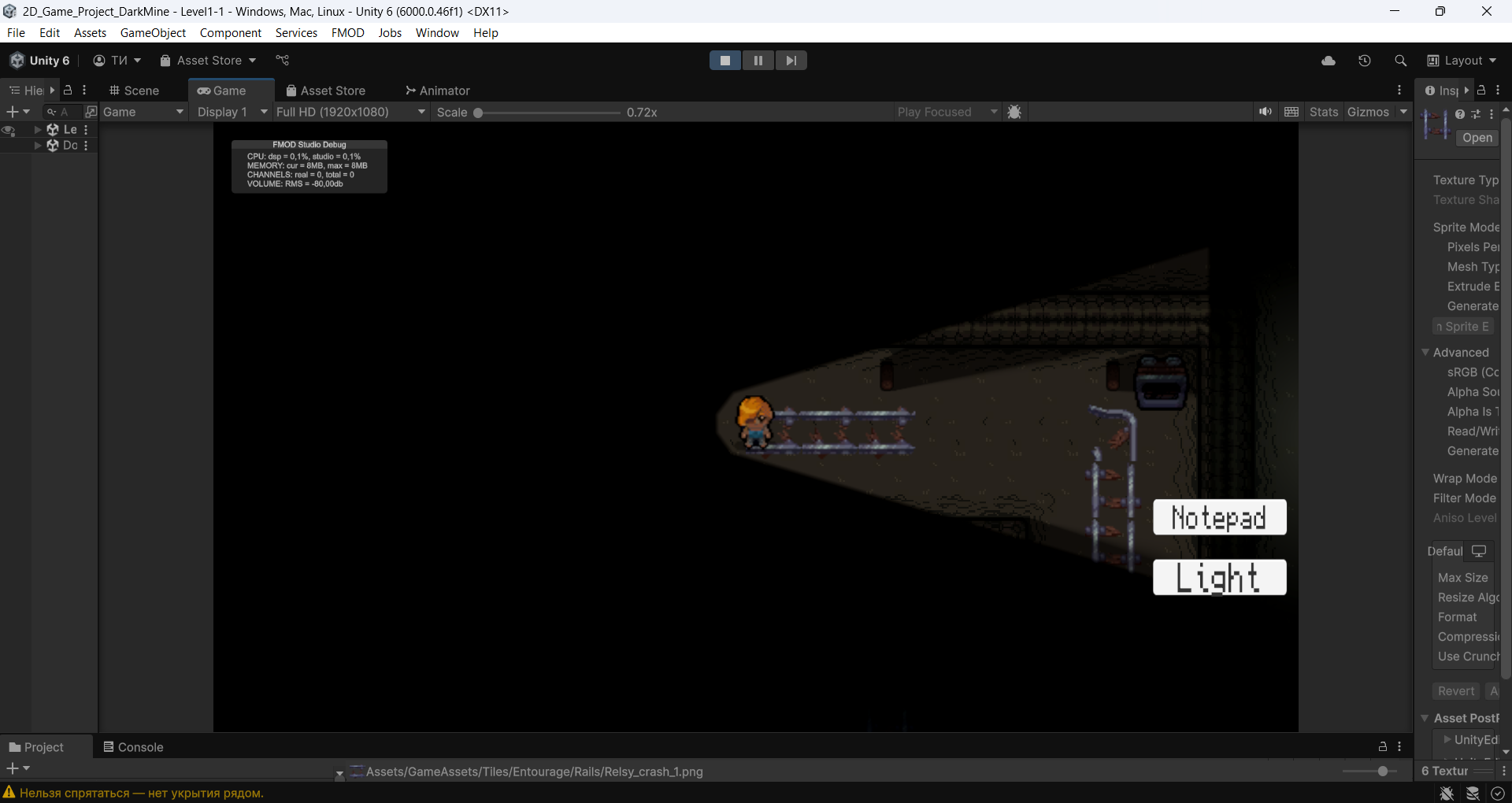
Task: Open the Play Focused dropdown
Action: pyautogui.click(x=947, y=112)
